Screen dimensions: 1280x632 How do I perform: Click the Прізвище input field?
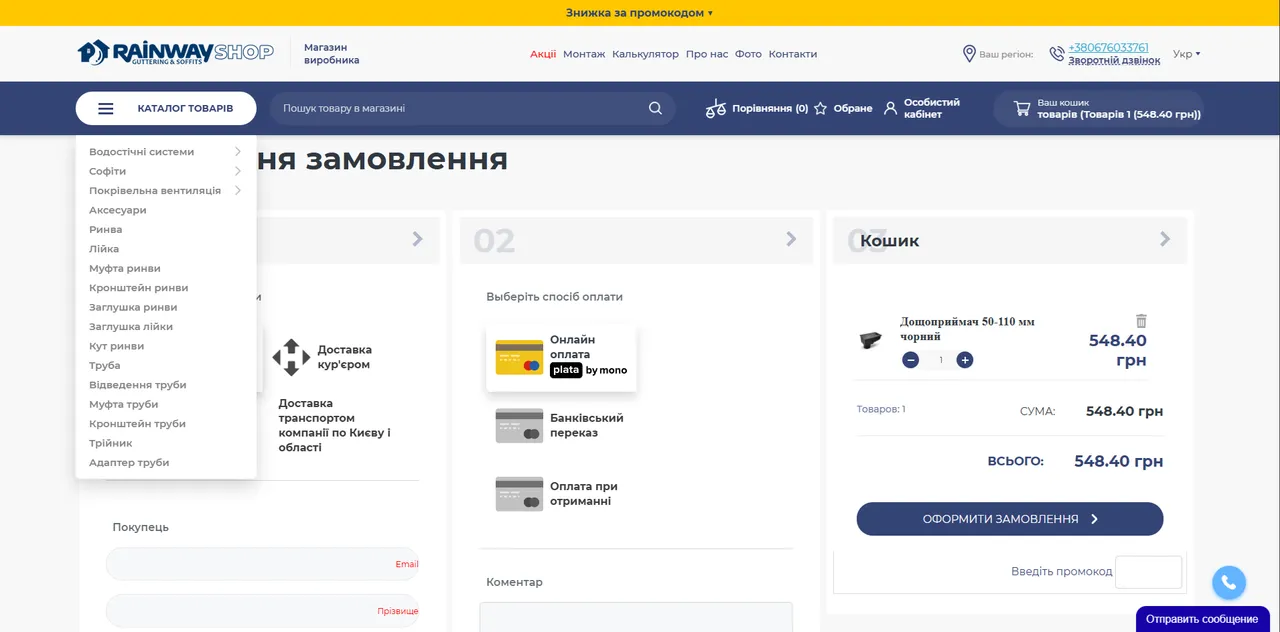(x=262, y=611)
